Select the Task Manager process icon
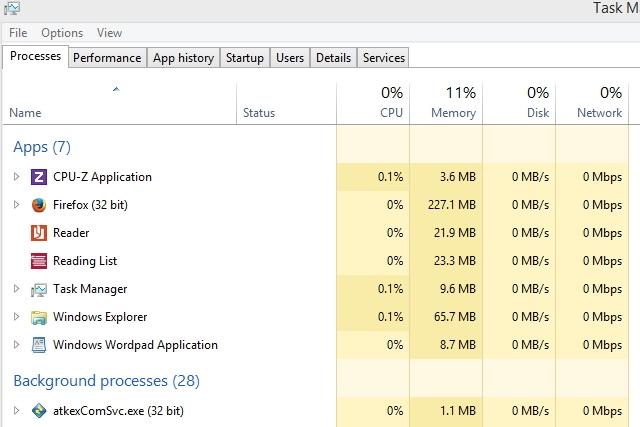Image resolution: width=640 pixels, height=427 pixels. click(x=39, y=289)
